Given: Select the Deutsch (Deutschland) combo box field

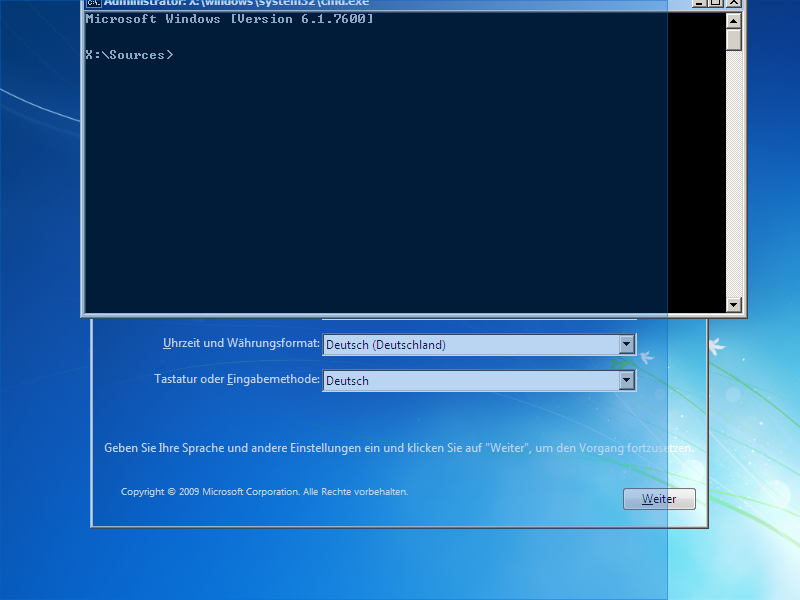Looking at the screenshot, I should pyautogui.click(x=479, y=344).
